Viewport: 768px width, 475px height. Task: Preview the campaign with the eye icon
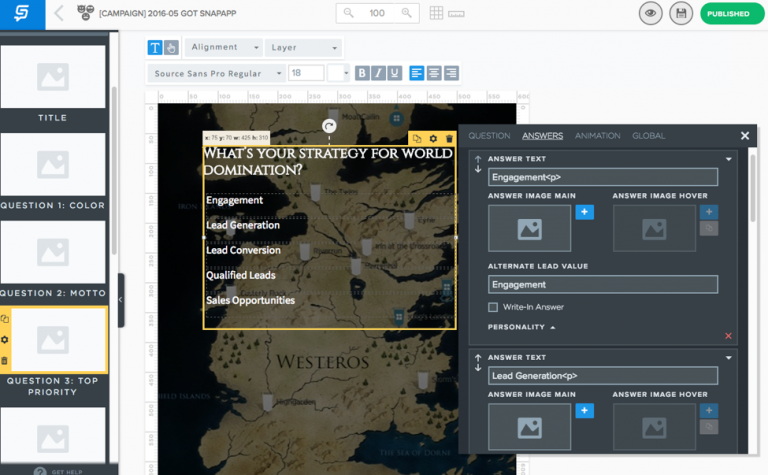[650, 14]
